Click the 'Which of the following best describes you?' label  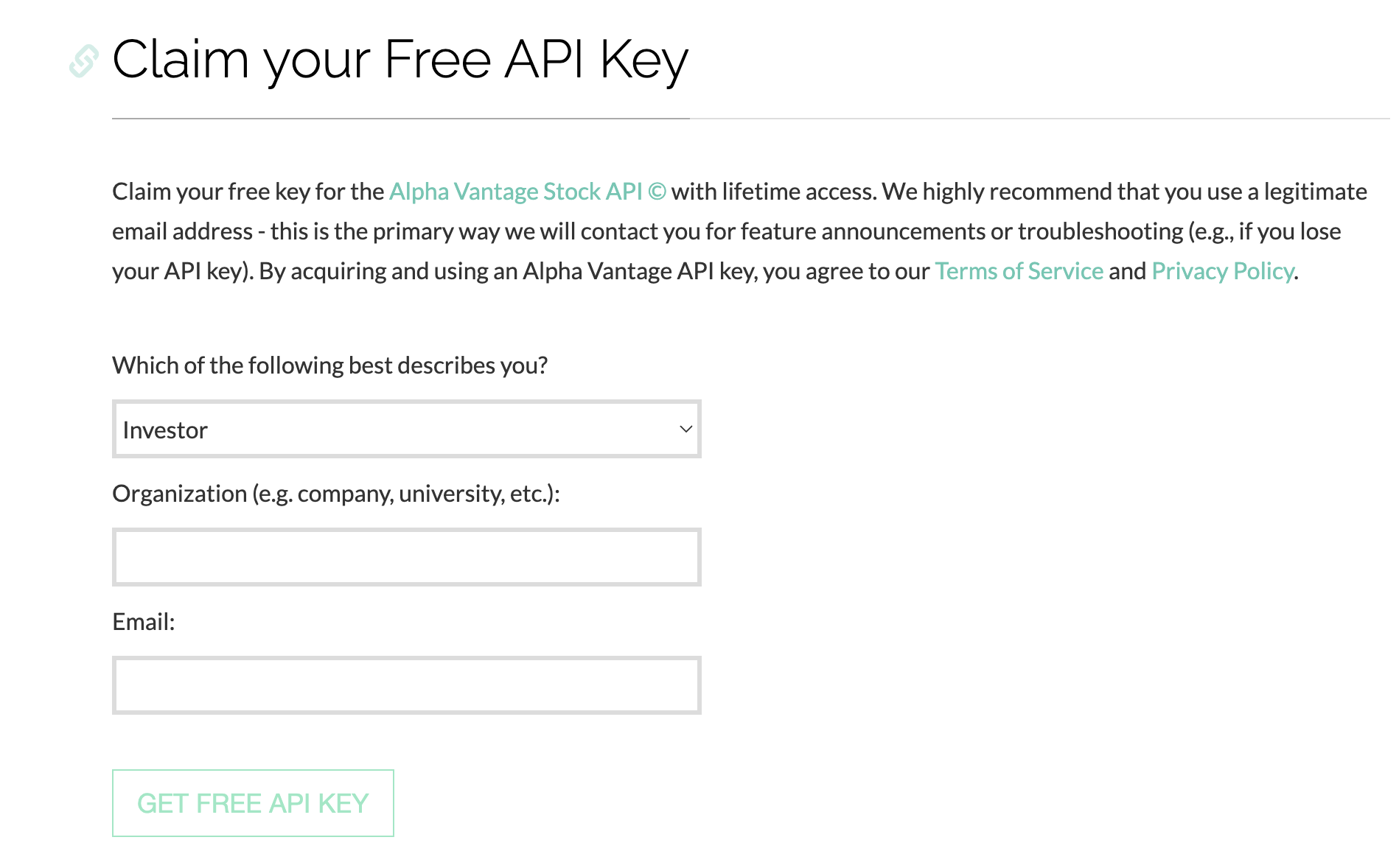pos(329,365)
